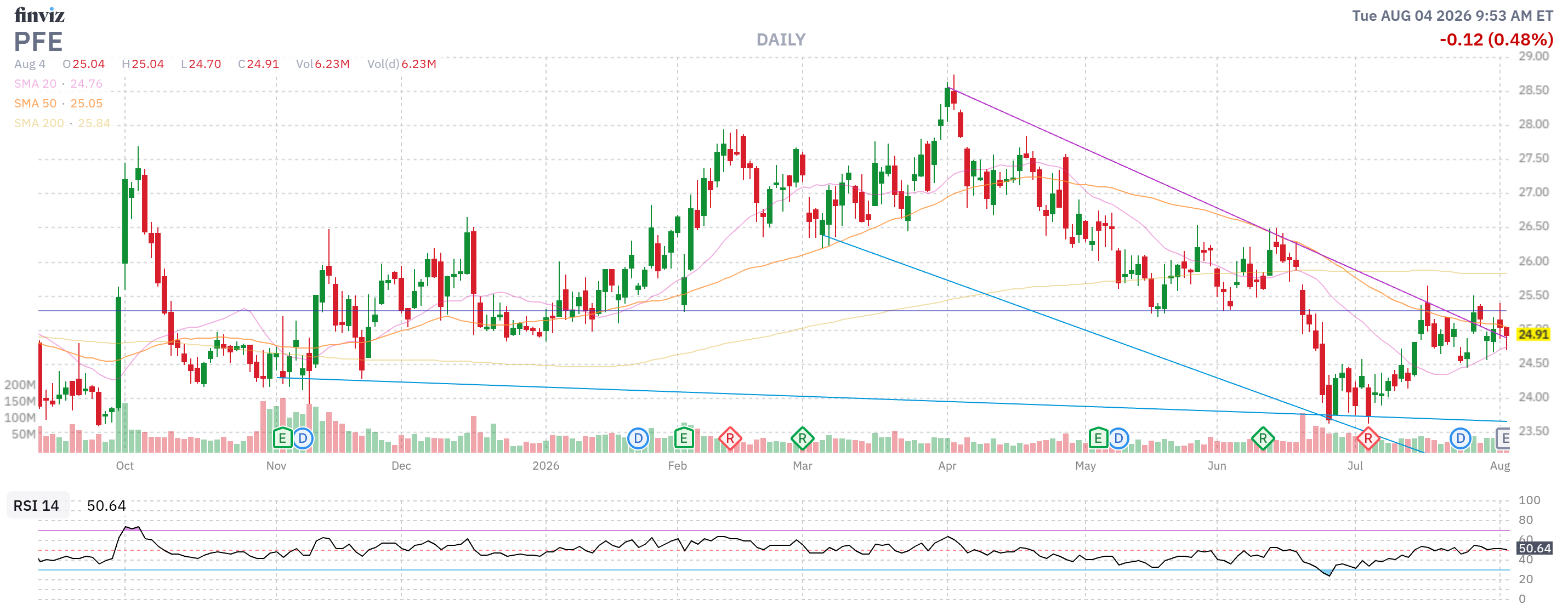Screen dimensions: 1568x616
Task: Click the green E earnings marker in May
Action: click(1098, 438)
